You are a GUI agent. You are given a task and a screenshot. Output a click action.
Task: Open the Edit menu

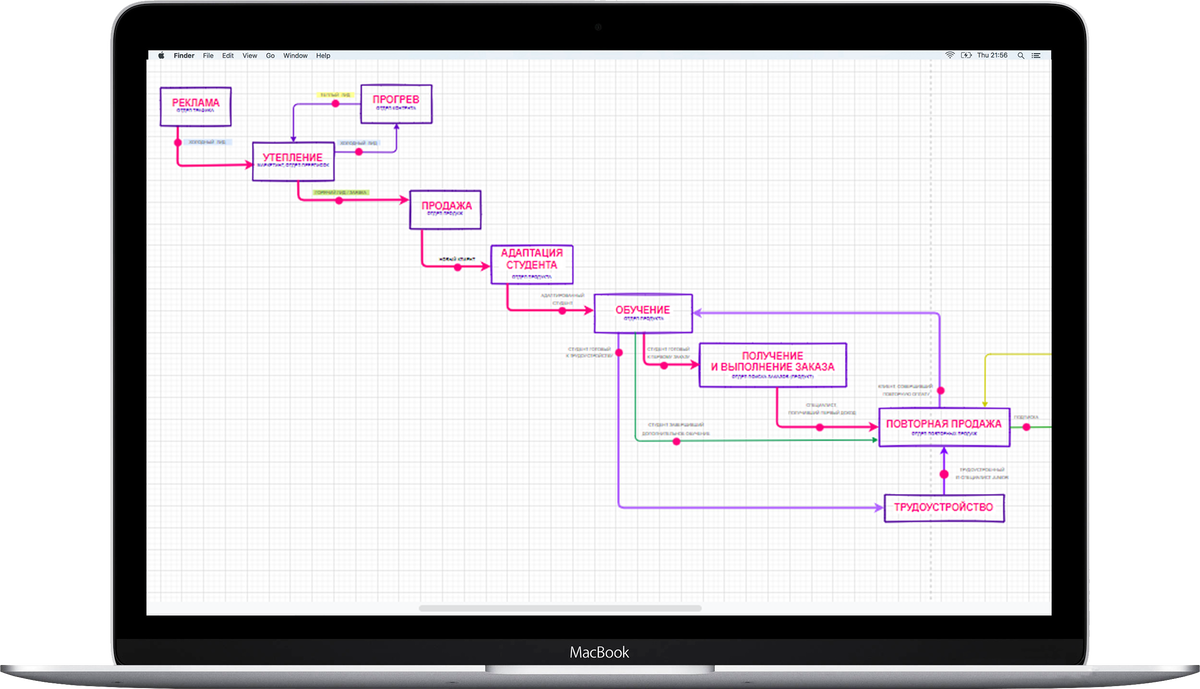tap(228, 56)
